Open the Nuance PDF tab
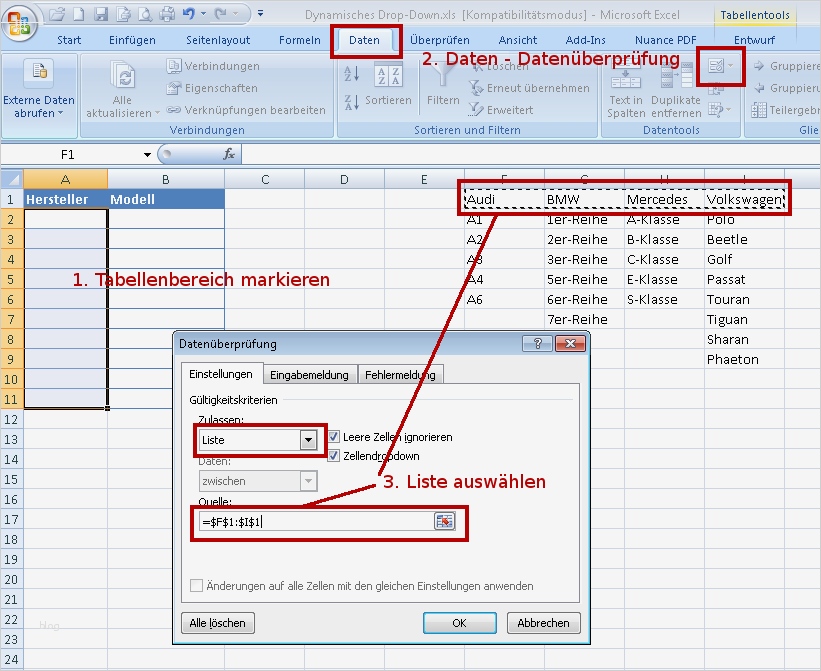 point(665,40)
